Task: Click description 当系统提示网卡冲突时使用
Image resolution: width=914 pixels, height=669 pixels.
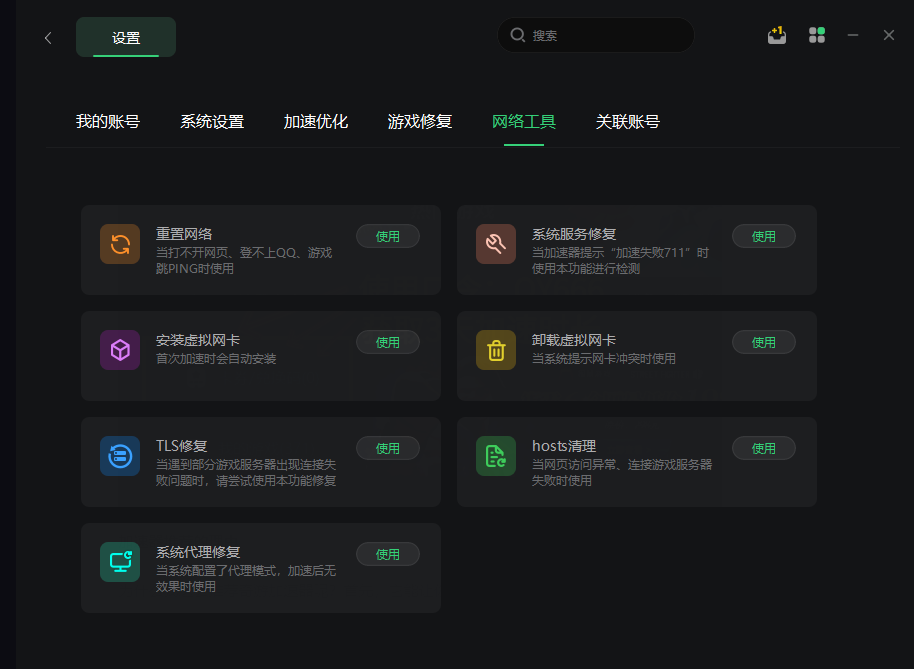Action: (604, 359)
